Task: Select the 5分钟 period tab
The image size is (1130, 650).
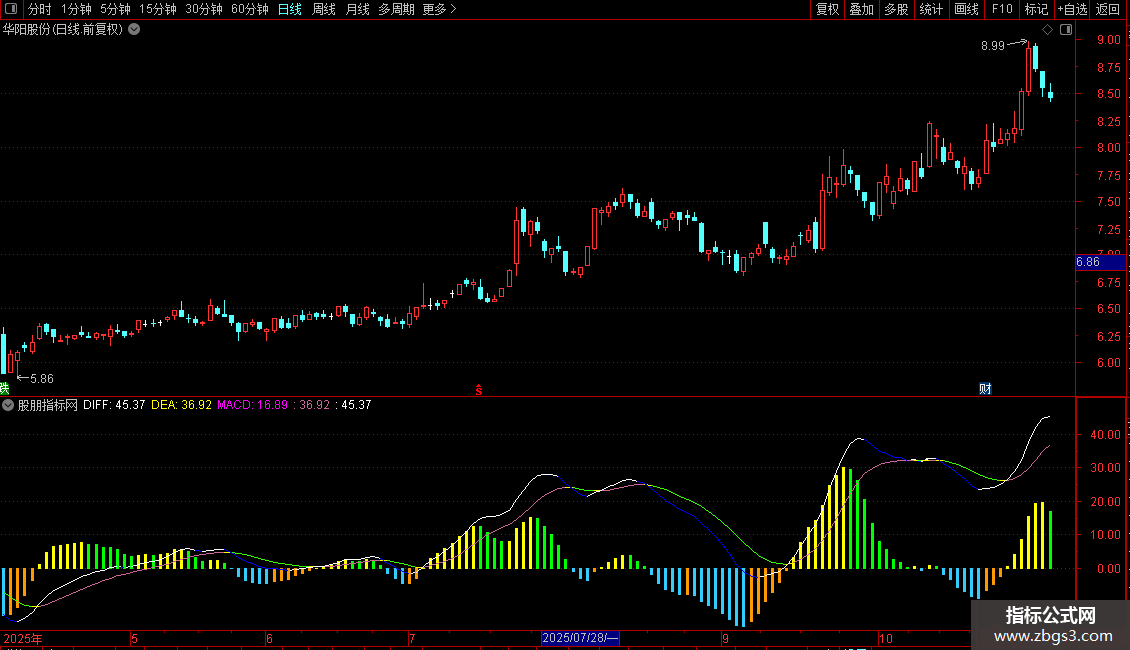Action: 115,9
